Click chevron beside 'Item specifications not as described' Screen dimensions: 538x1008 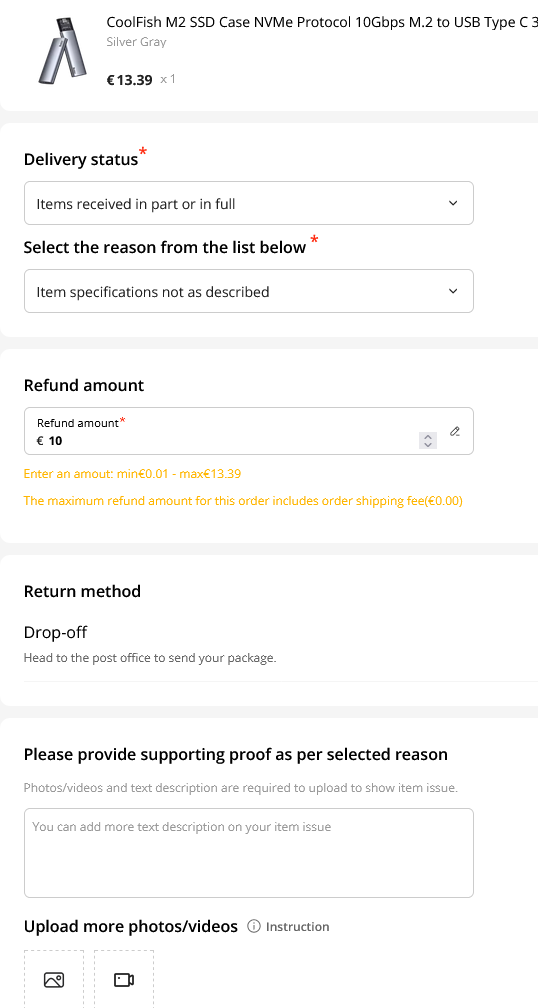click(453, 291)
